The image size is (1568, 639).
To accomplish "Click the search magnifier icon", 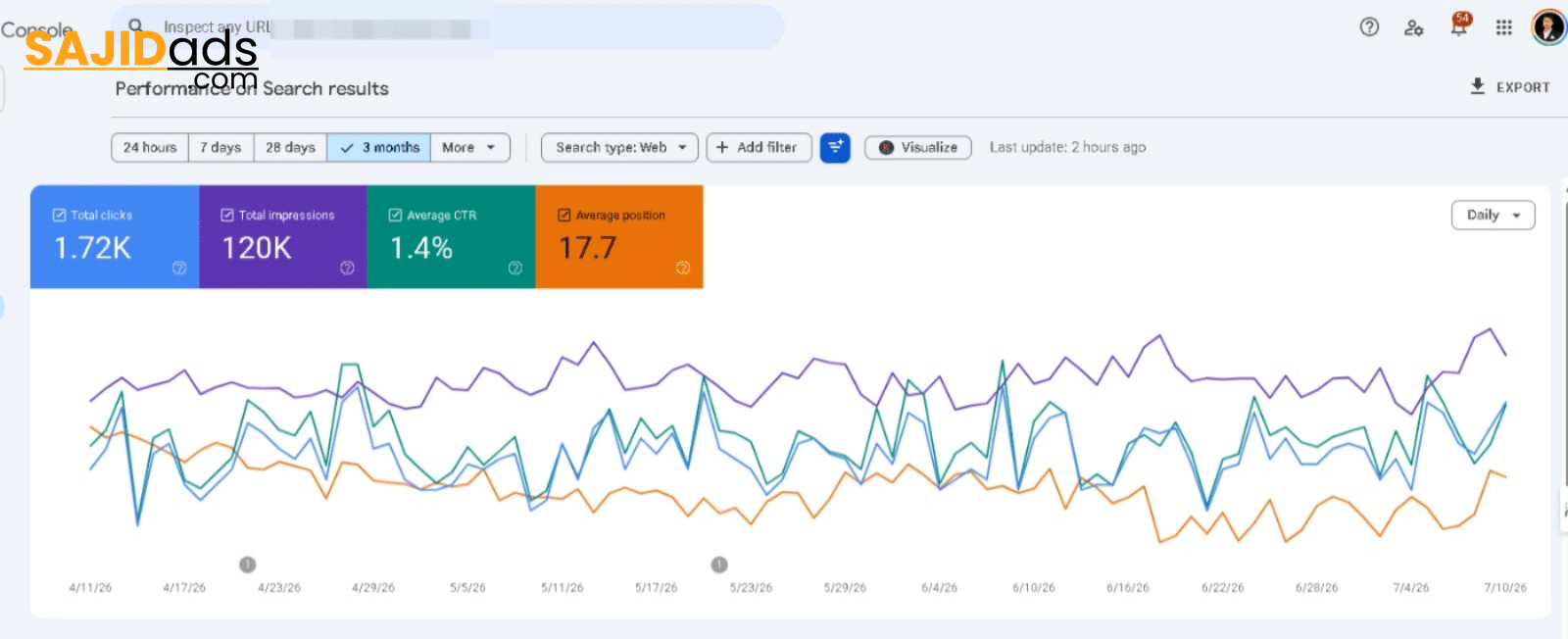I will [x=136, y=25].
